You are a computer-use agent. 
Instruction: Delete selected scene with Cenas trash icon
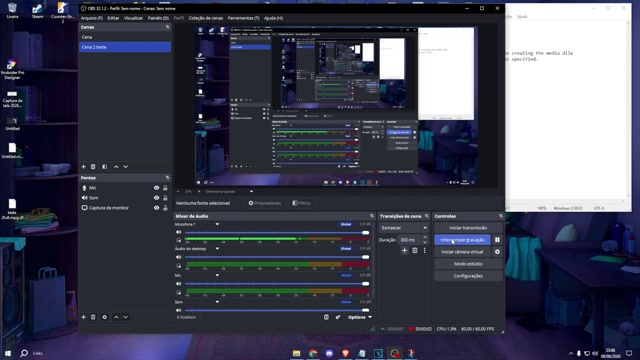pos(93,167)
